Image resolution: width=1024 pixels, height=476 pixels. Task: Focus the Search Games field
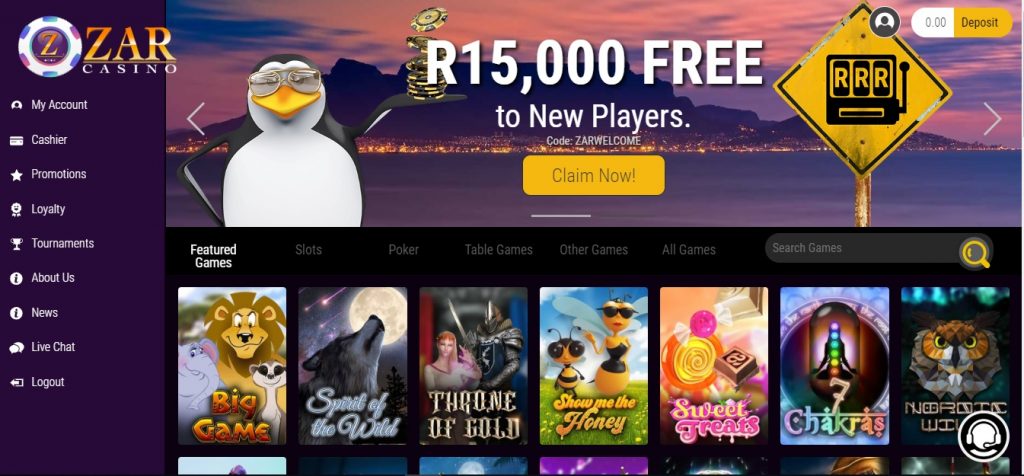(862, 248)
